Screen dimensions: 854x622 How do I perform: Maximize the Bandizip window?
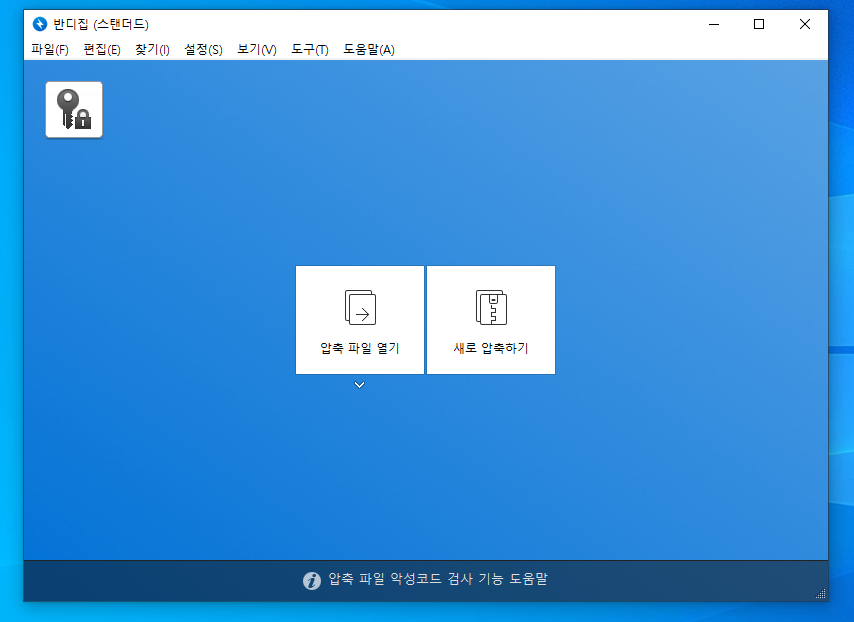point(759,24)
